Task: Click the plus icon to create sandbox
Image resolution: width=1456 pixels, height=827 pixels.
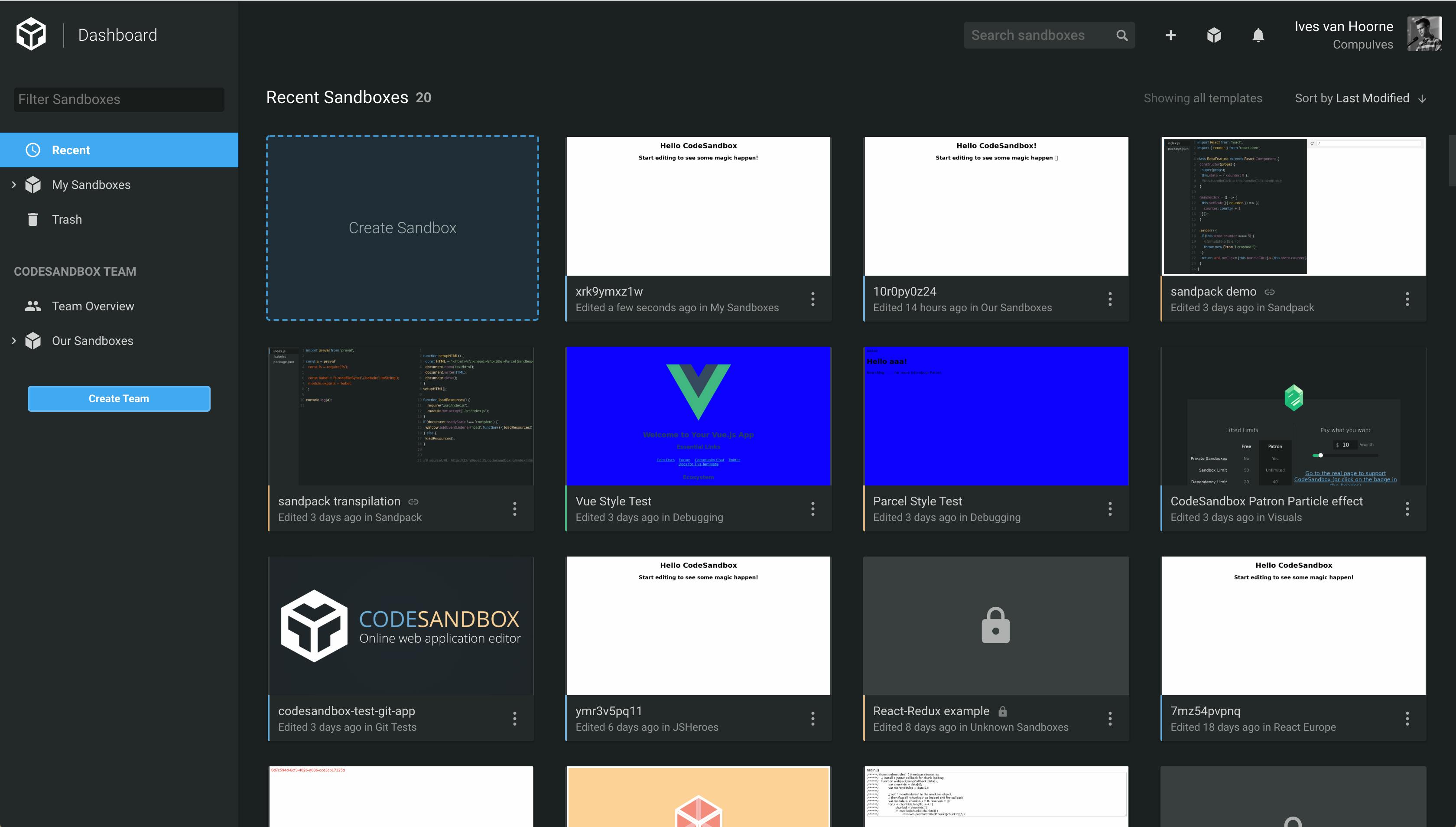Action: [1170, 35]
